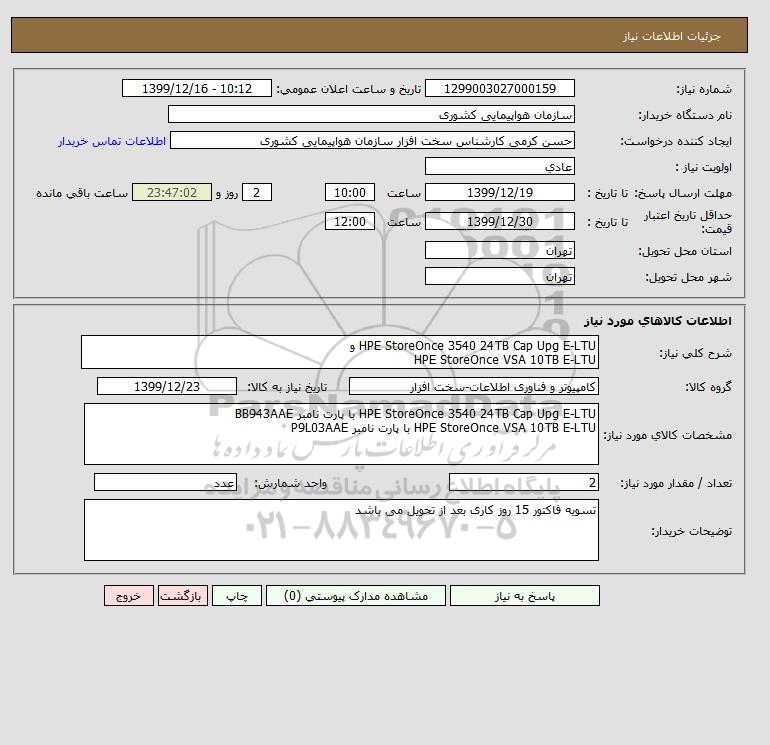Click the توضیحات خریدار label
Screen dimensions: 770x745
(x=691, y=531)
